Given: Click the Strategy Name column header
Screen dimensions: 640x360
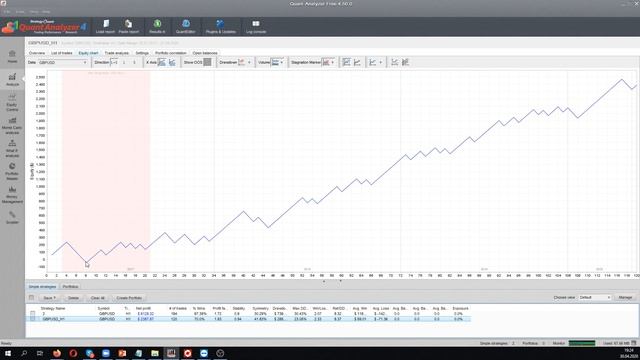Looking at the screenshot, I should click(x=53, y=309).
